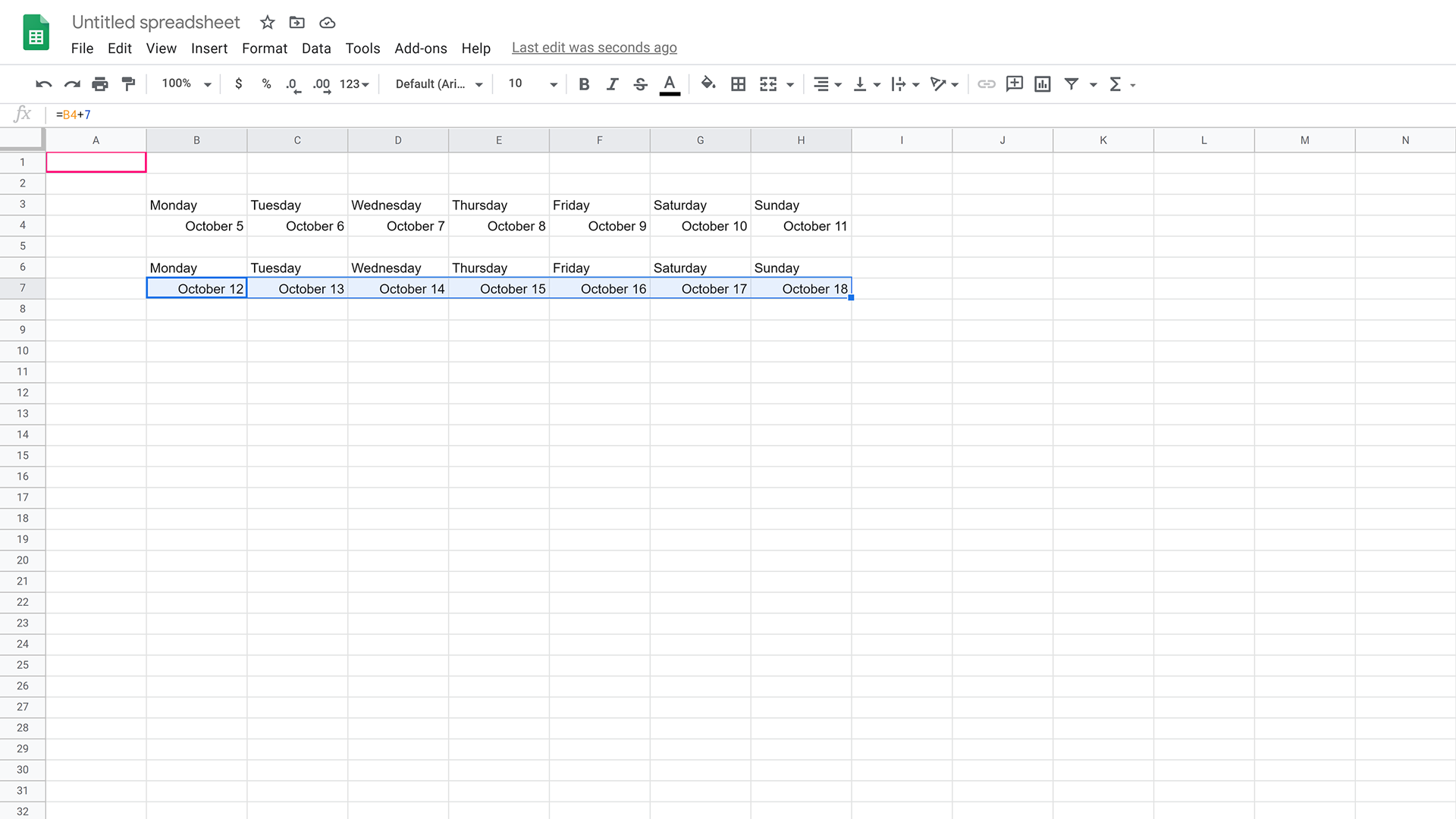Viewport: 1456px width, 819px height.
Task: Insert a chart
Action: pos(1042,83)
